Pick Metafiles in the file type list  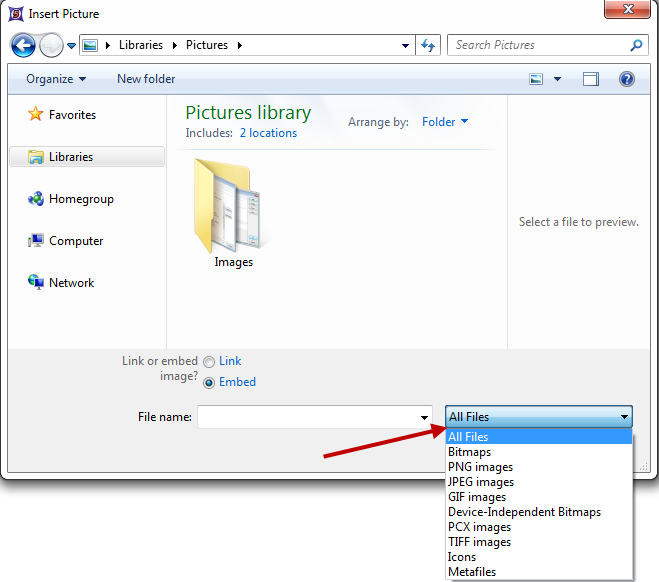[472, 572]
